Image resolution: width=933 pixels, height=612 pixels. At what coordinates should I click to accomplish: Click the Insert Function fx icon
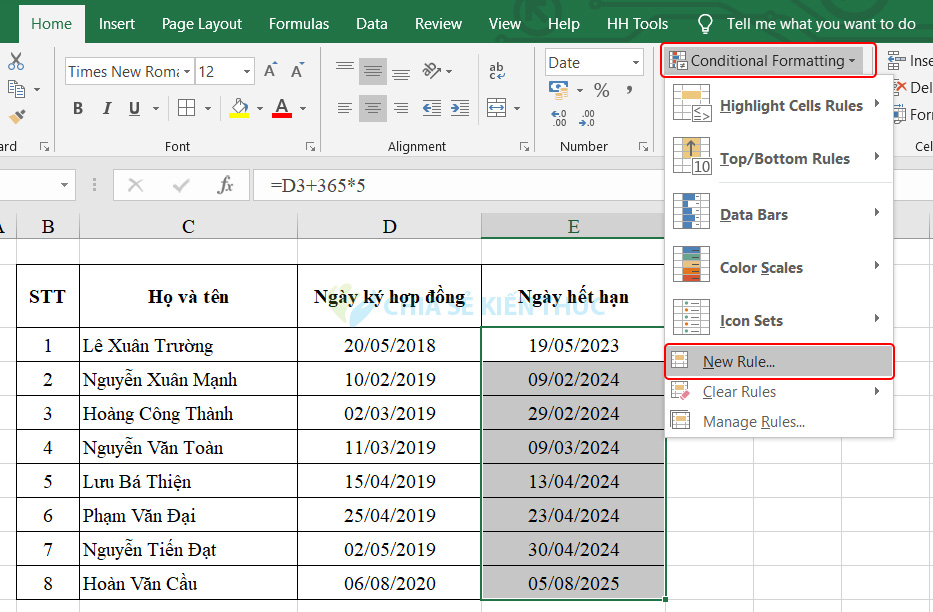(226, 185)
